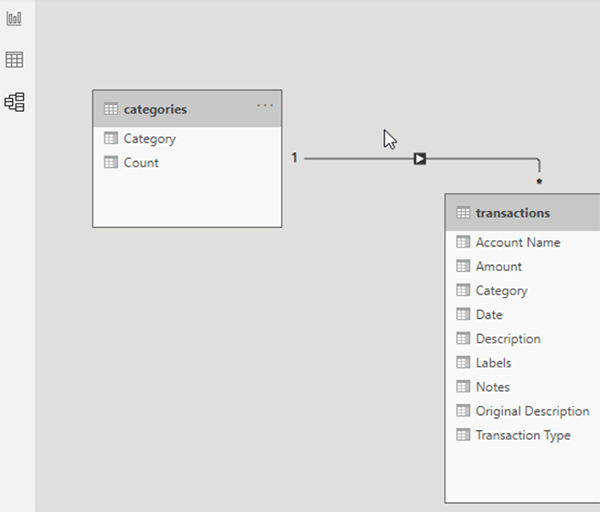This screenshot has width=600, height=512.
Task: Select Amount field in transactions
Action: pos(523,266)
